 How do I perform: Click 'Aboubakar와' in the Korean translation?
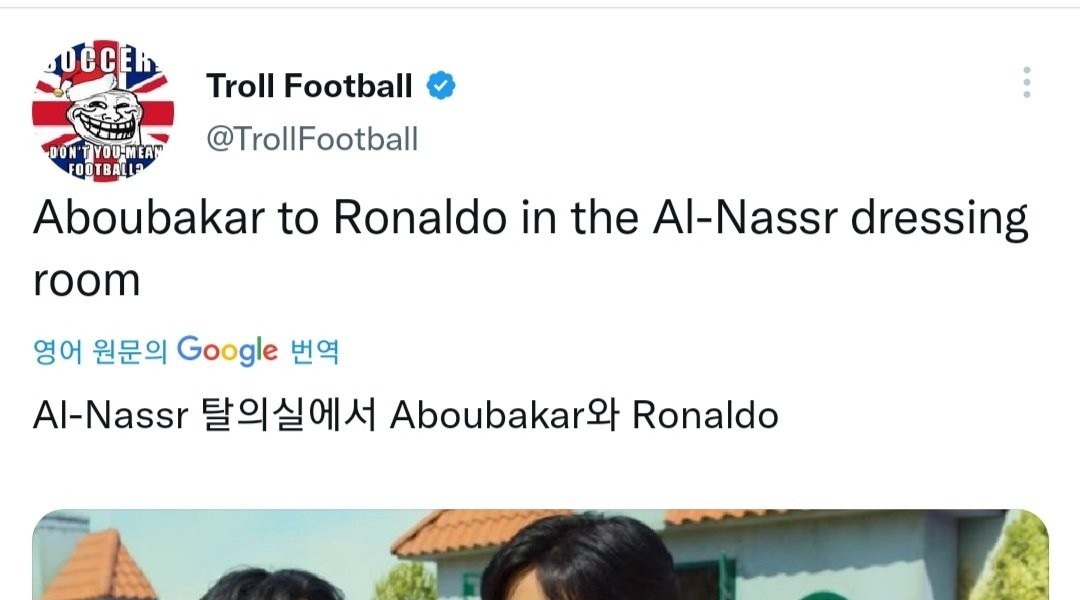503,415
